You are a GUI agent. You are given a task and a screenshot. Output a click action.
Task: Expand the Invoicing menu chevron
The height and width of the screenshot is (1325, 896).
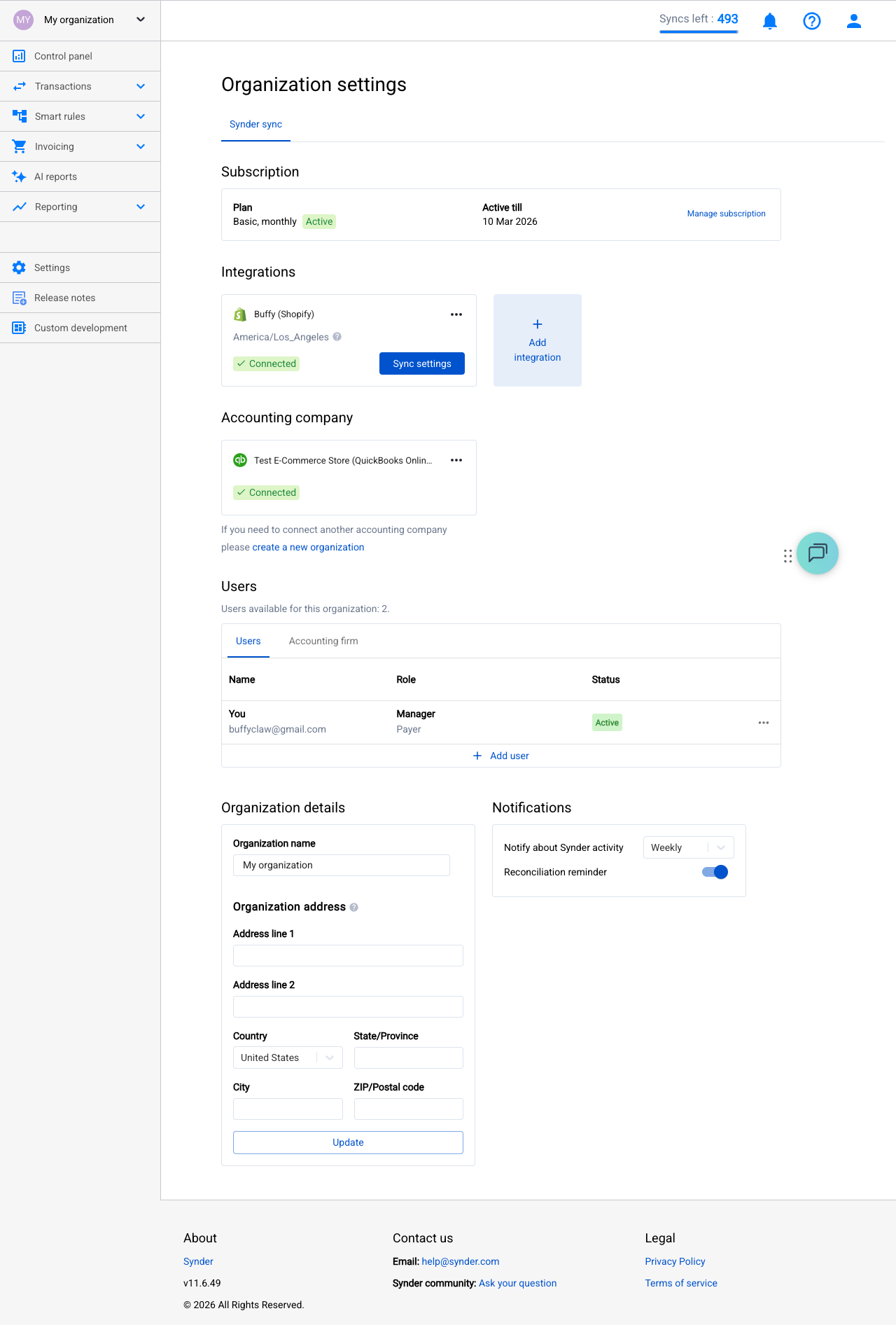pos(141,146)
